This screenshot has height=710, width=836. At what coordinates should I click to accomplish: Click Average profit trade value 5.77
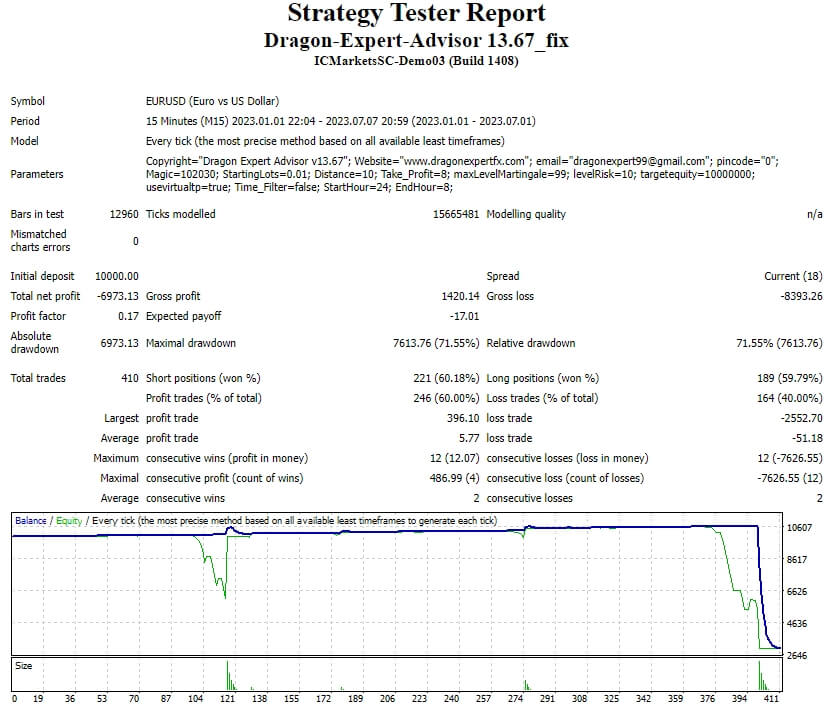(469, 438)
